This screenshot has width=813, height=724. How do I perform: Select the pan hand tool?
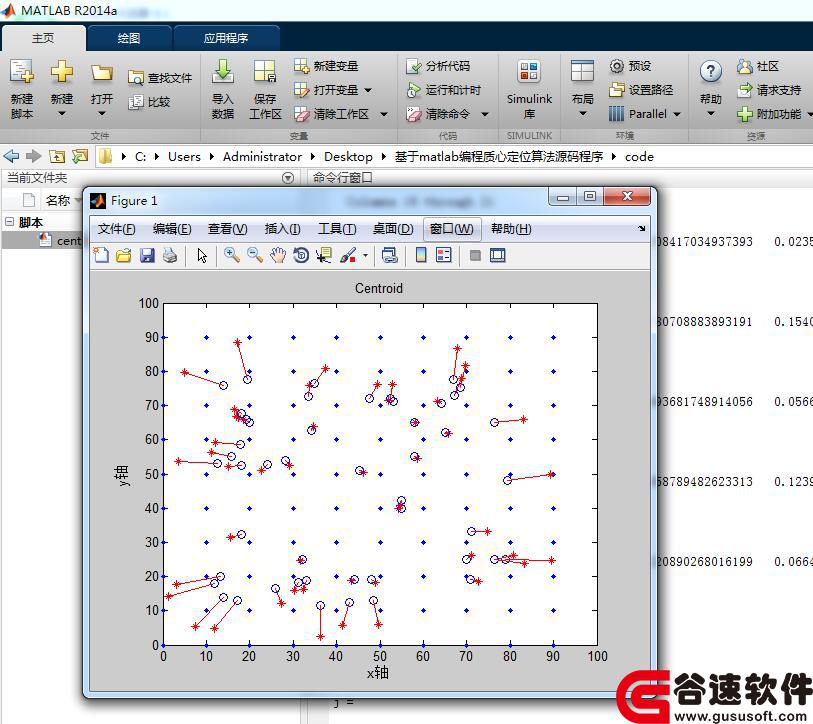278,255
